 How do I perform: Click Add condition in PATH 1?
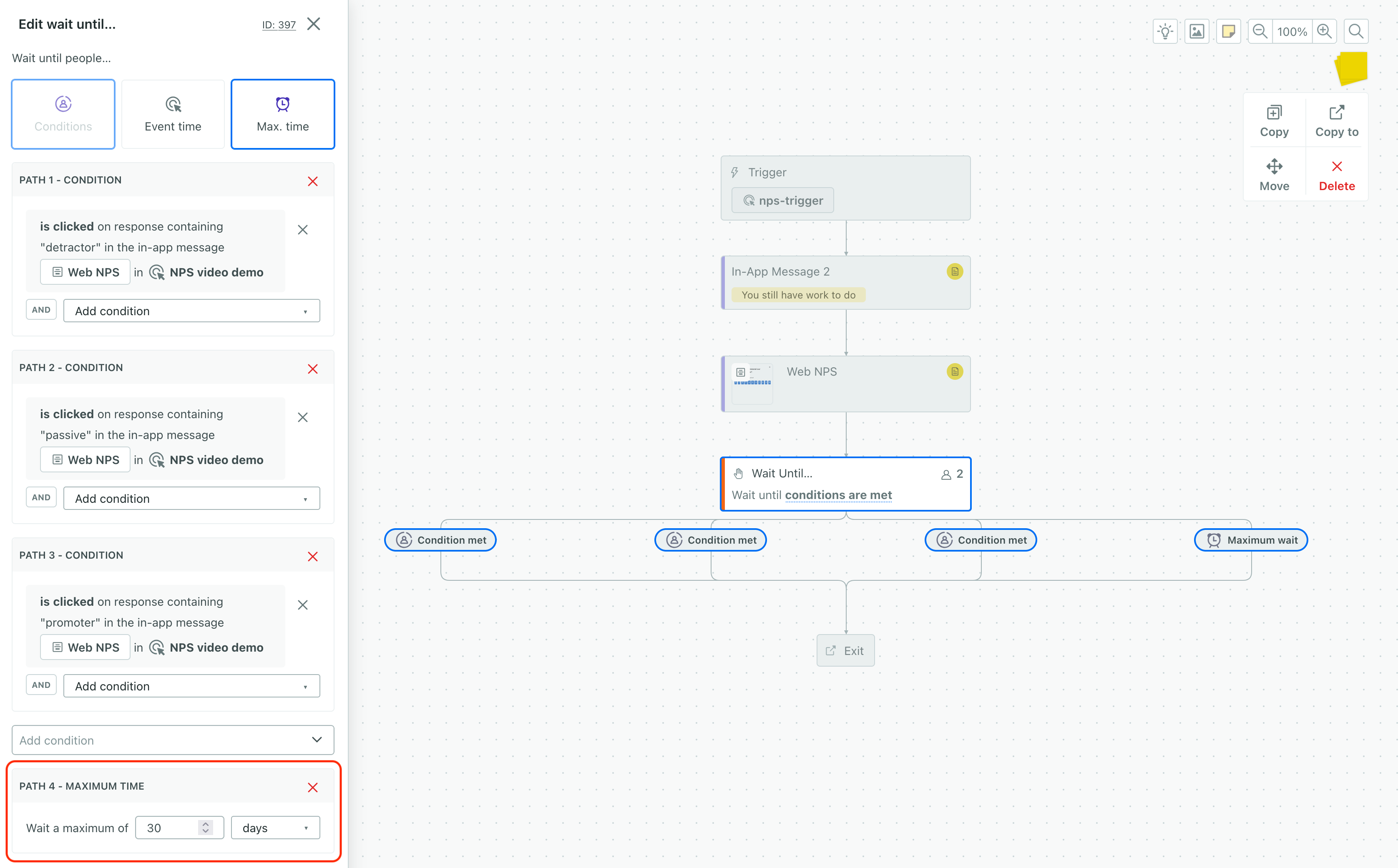191,310
